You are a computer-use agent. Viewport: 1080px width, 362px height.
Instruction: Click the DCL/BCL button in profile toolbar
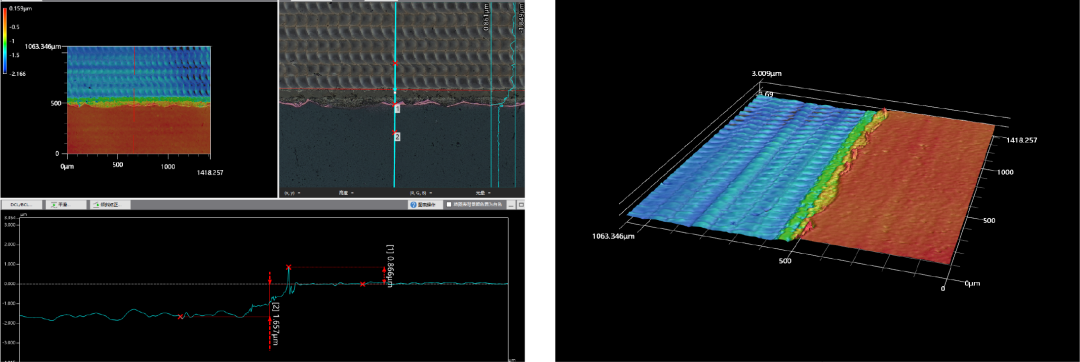(21, 205)
